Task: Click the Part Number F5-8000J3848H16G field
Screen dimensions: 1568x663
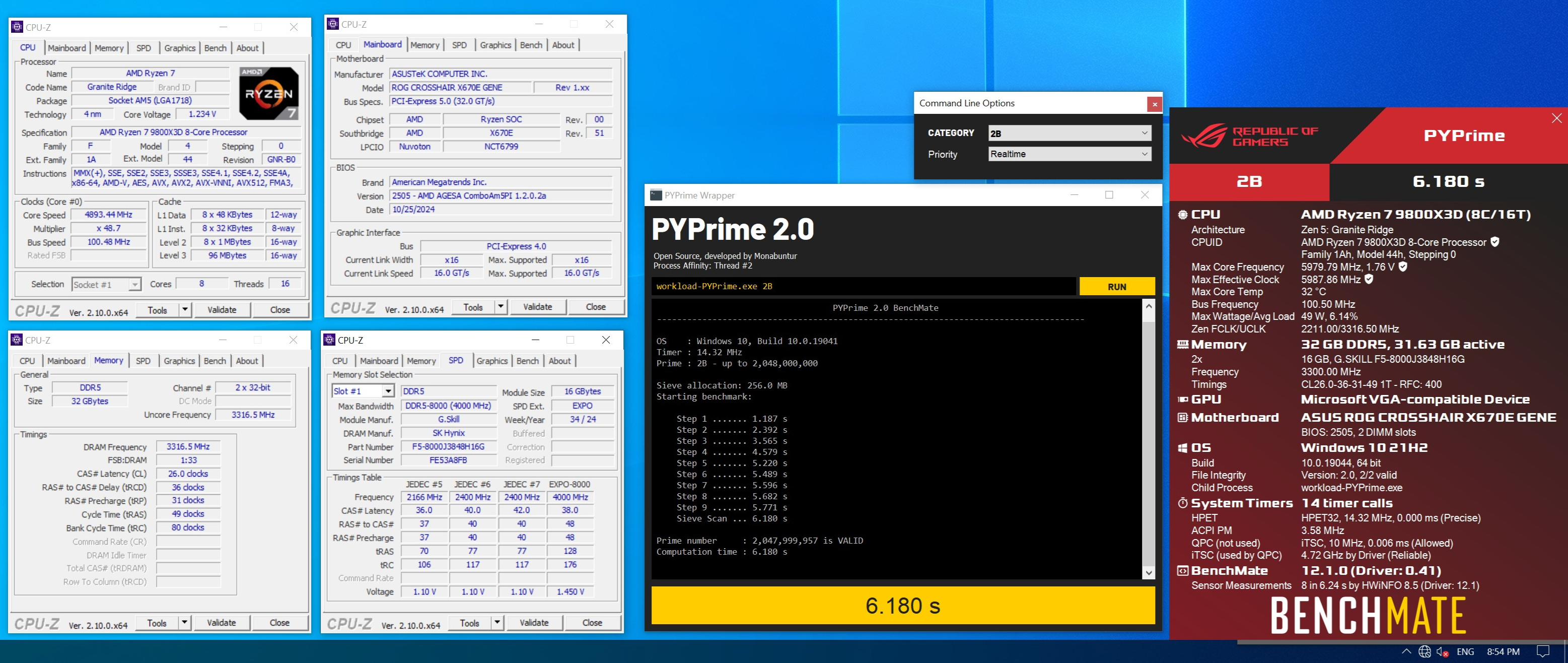Action: (x=448, y=447)
